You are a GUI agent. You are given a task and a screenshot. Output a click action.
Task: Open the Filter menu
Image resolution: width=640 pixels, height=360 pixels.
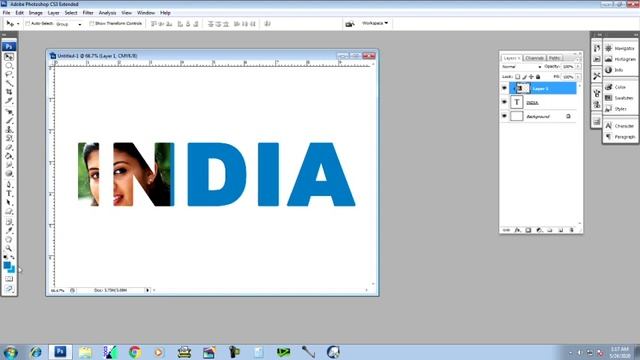click(x=88, y=13)
